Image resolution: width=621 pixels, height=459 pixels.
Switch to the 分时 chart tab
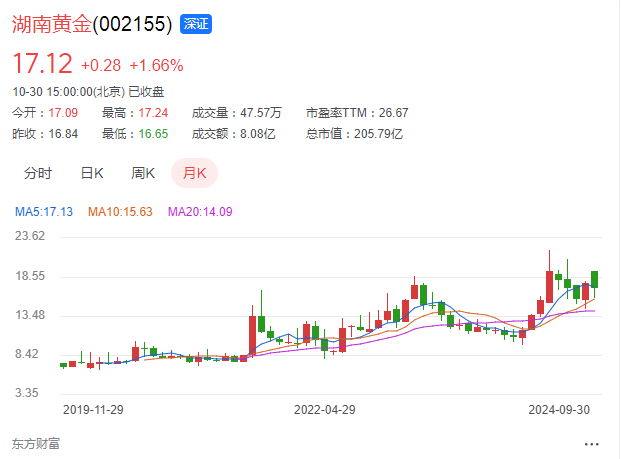point(38,173)
